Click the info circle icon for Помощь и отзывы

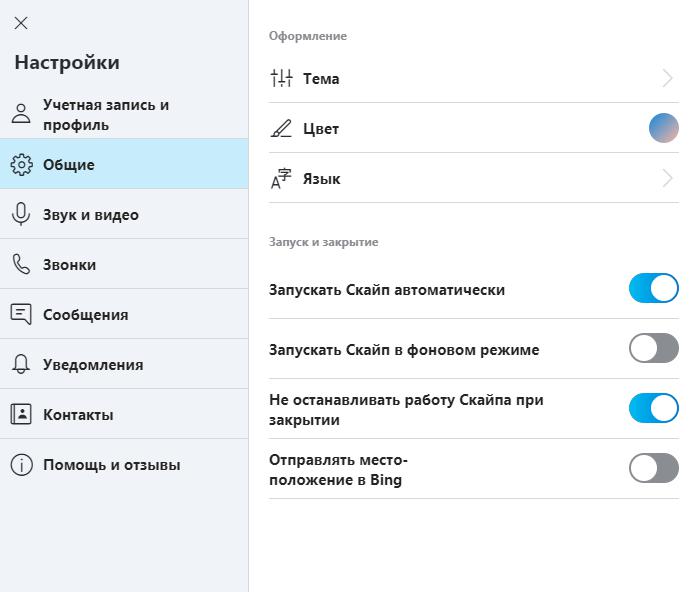pos(21,465)
